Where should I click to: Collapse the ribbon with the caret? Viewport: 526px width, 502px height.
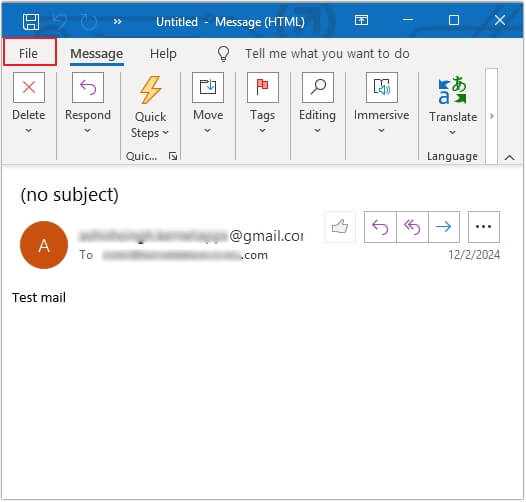tap(510, 157)
